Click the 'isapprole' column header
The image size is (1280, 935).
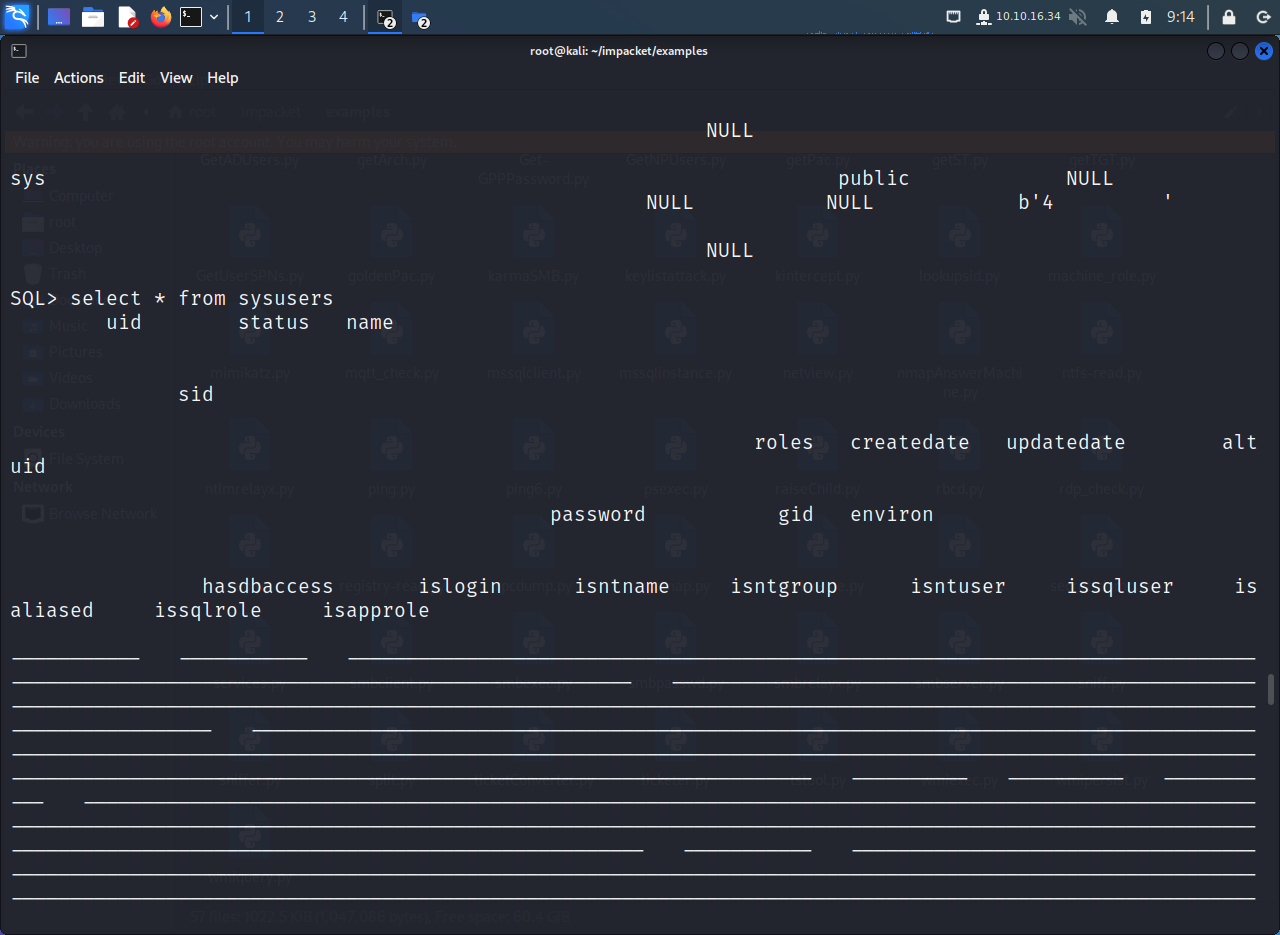[x=376, y=610]
